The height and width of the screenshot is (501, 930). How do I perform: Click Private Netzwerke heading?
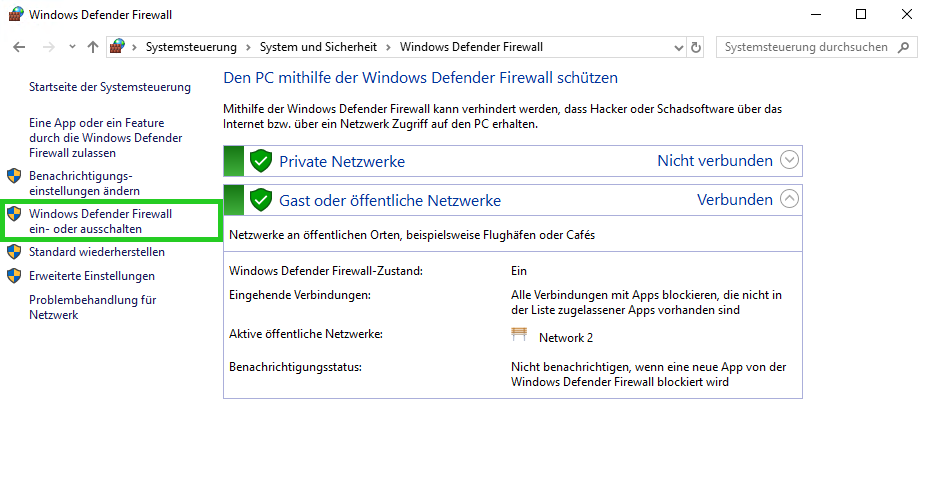point(342,161)
